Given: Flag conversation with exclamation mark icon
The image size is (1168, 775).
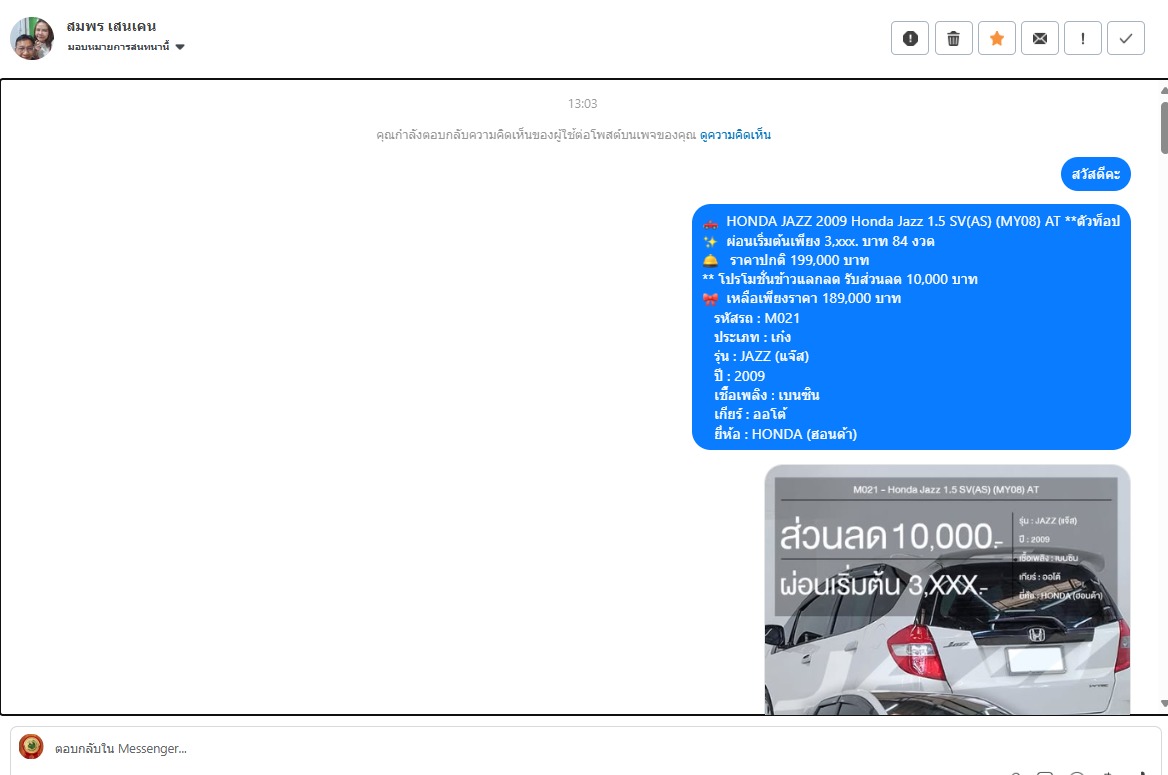Looking at the screenshot, I should (1082, 39).
